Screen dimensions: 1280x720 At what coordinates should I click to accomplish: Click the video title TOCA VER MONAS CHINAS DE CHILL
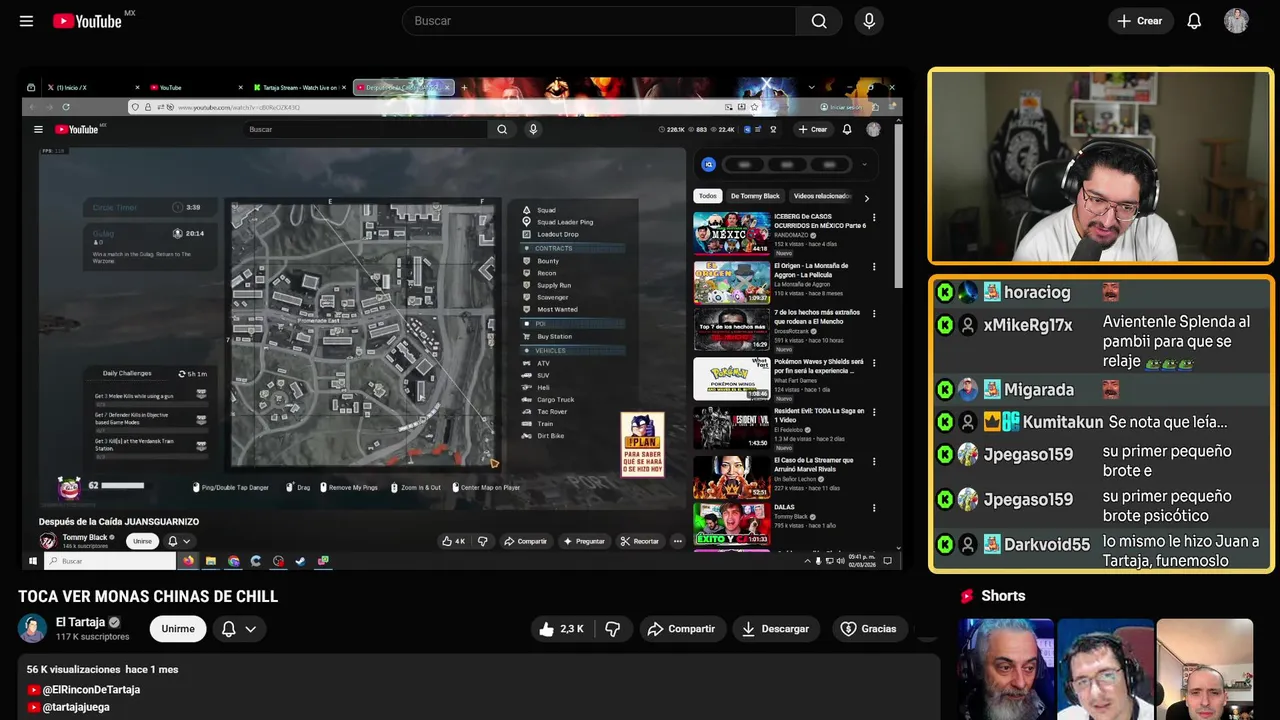(148, 596)
